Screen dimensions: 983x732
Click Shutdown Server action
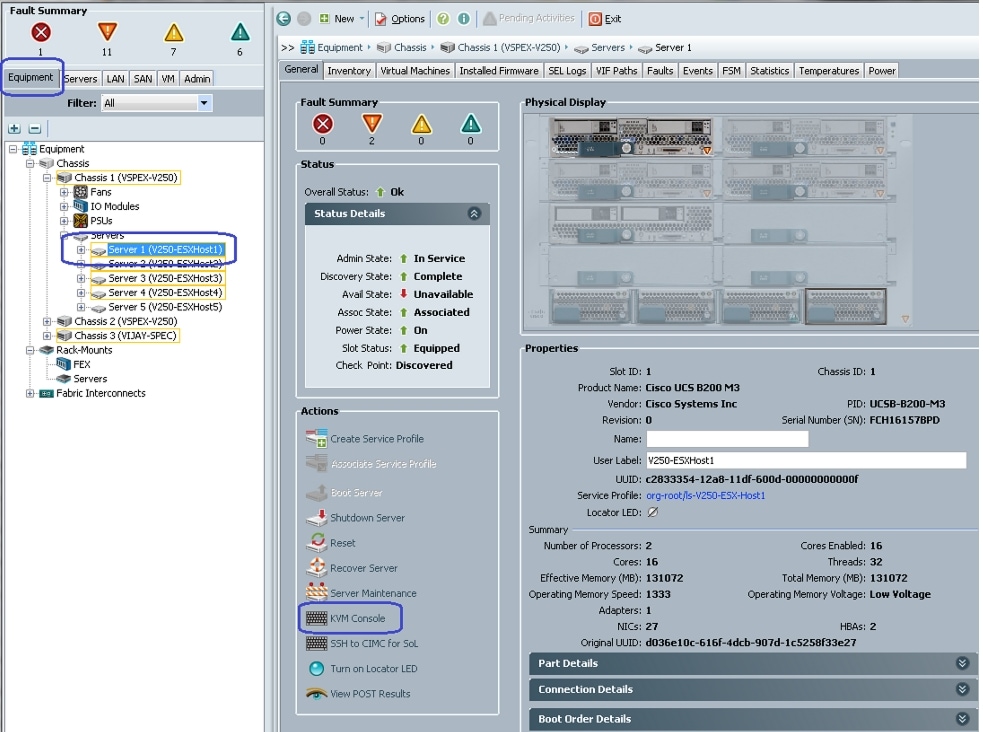pos(367,518)
